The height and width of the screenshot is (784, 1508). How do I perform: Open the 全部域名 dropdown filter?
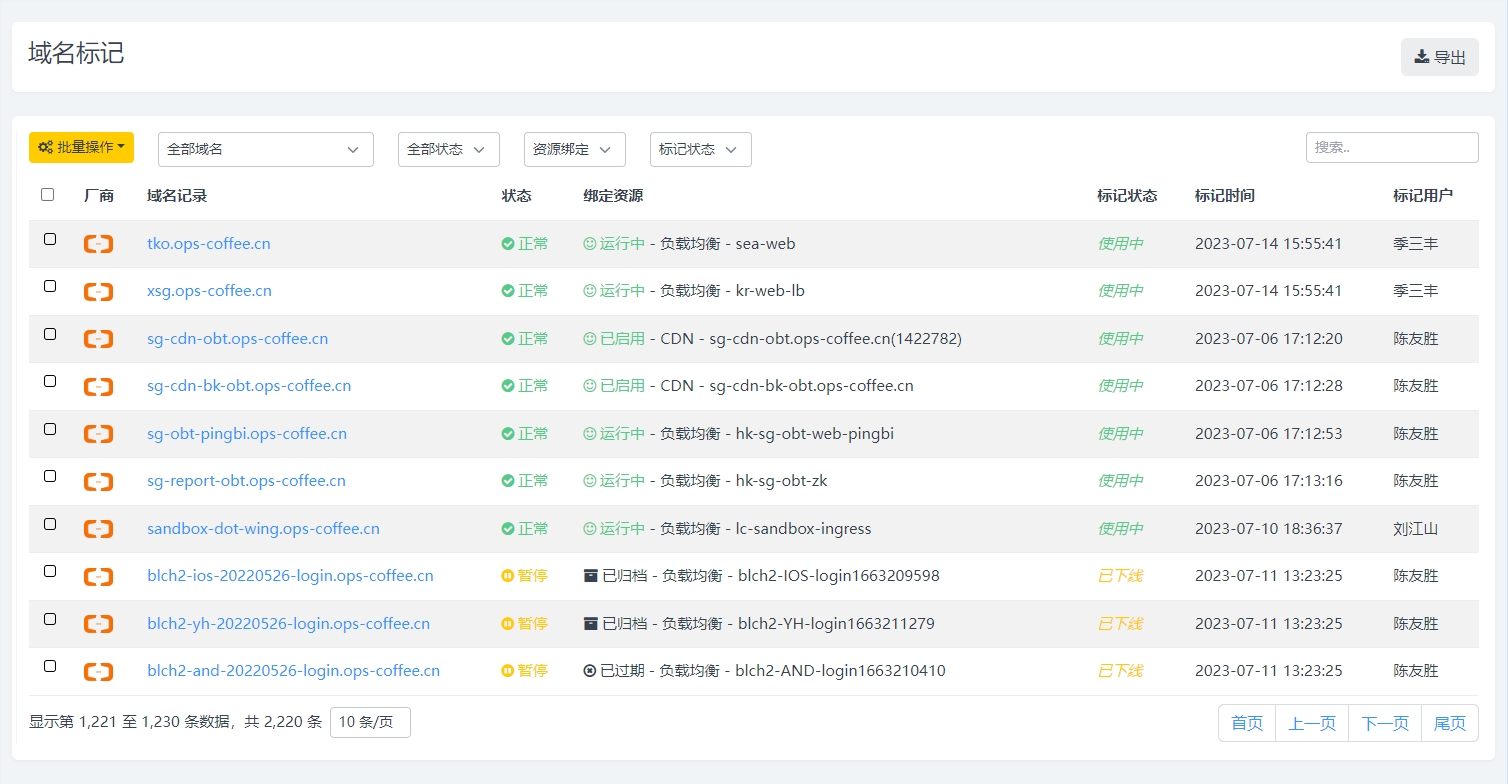[x=265, y=149]
